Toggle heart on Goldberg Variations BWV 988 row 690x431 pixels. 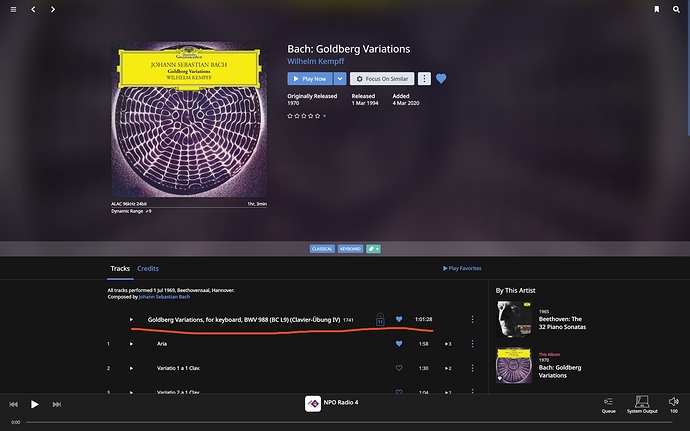point(399,319)
